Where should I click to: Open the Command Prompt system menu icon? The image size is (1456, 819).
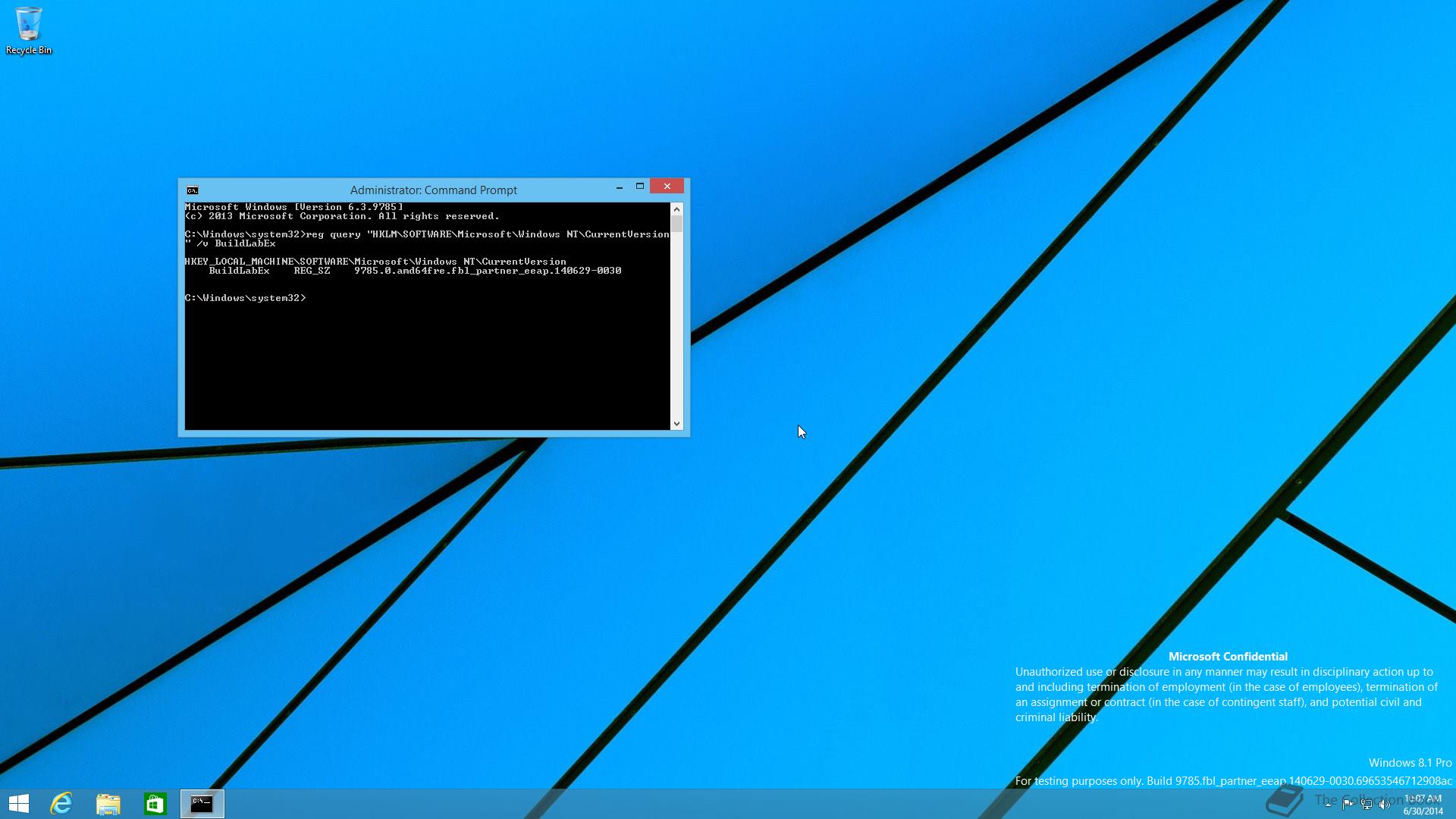point(193,190)
